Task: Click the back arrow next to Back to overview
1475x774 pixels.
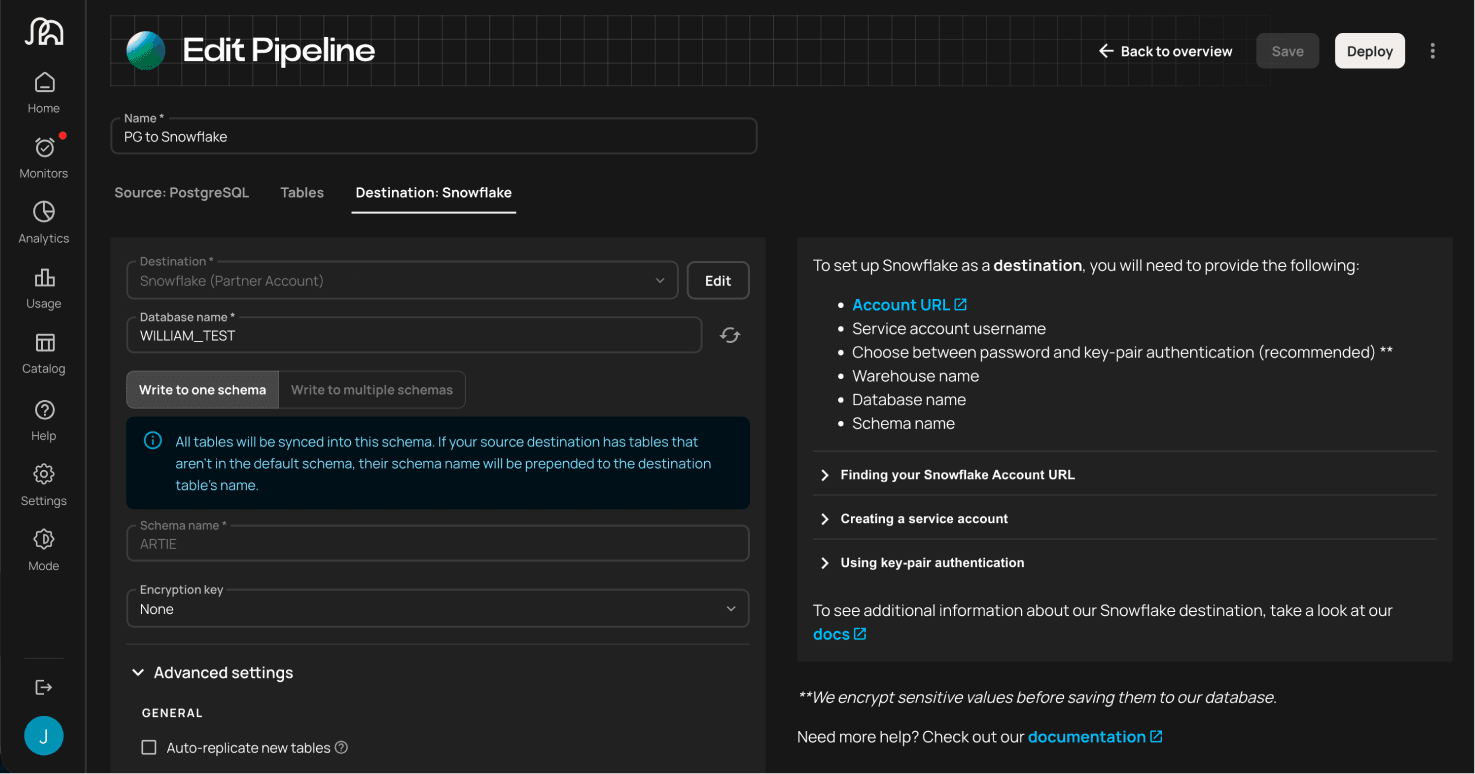Action: point(1106,51)
